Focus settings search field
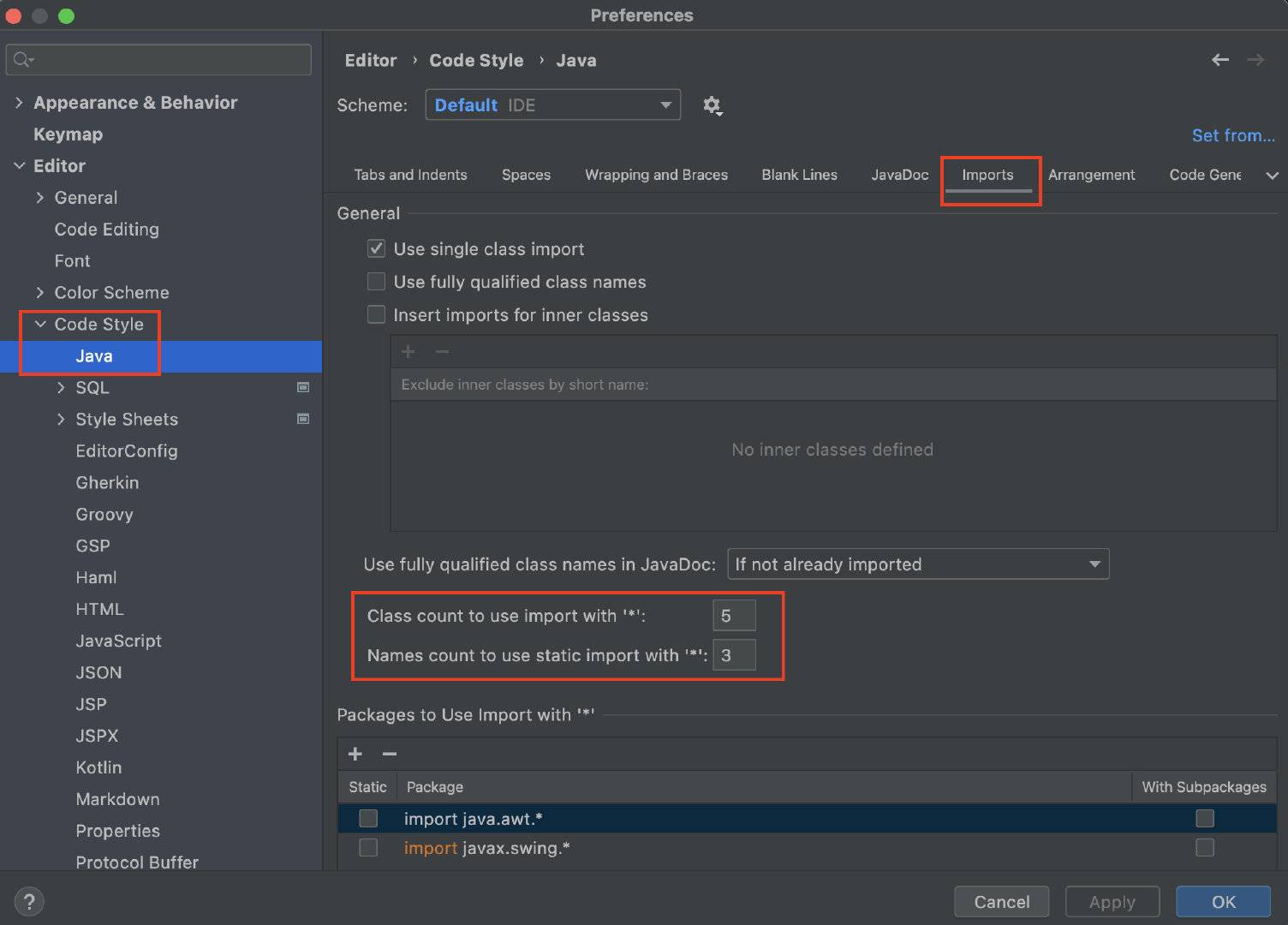 click(158, 60)
